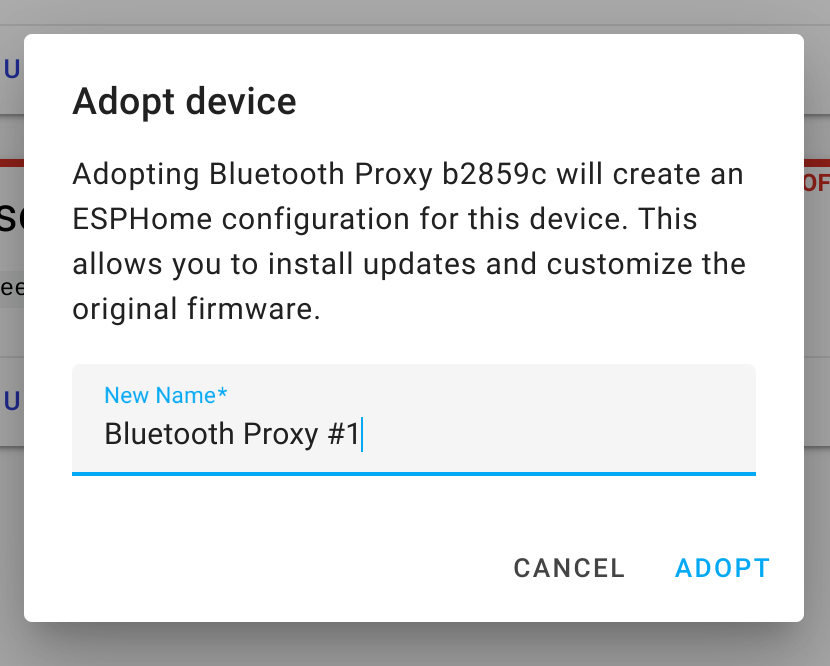Viewport: 830px width, 666px height.
Task: Click the dimmed backdrop below the dialog
Action: coord(415,646)
